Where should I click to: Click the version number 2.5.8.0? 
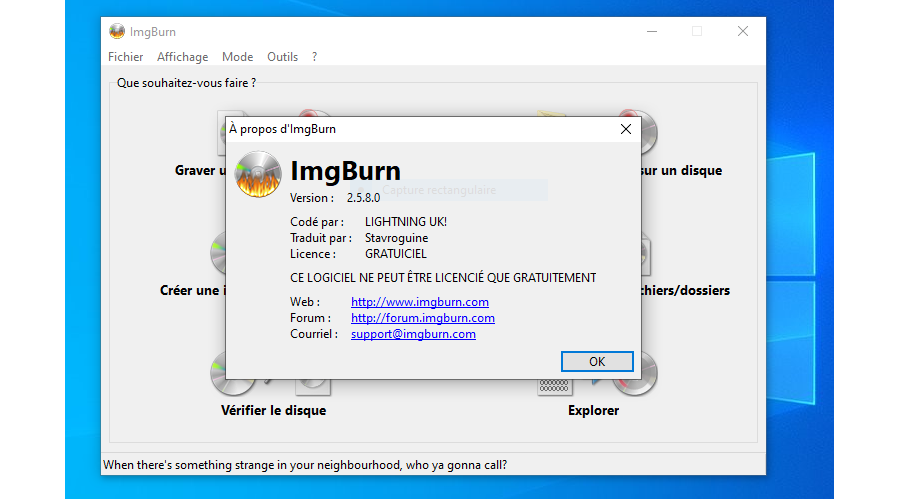click(363, 198)
